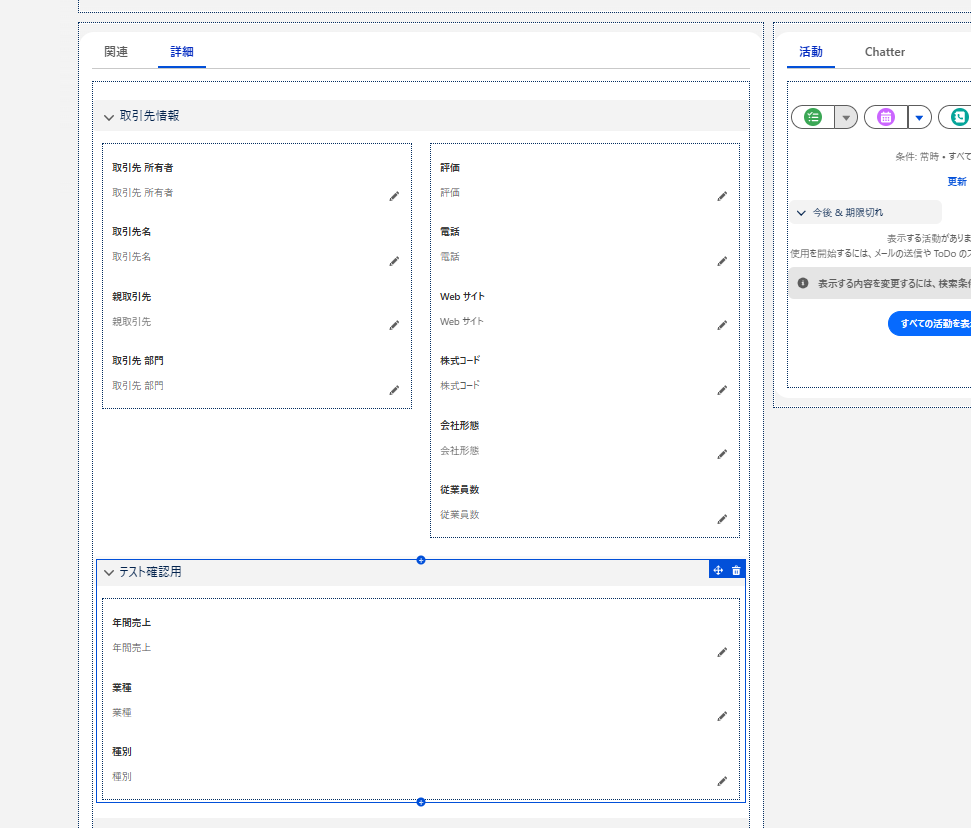Click the すべての活動を表示 button
Screen dimensions: 971x828
coord(930,323)
